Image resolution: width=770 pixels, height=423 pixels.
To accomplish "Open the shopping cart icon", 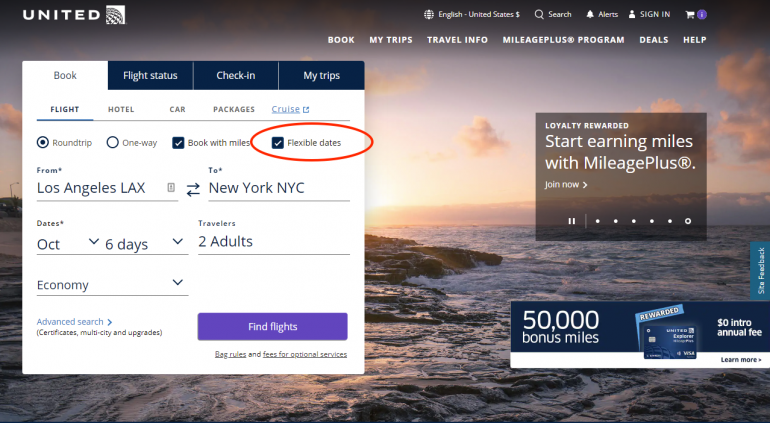I will [690, 14].
